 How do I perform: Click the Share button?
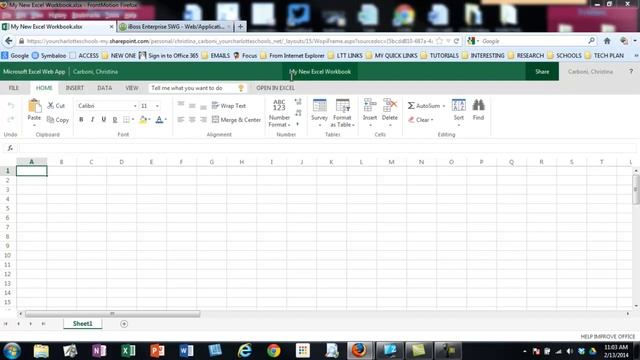tap(542, 71)
